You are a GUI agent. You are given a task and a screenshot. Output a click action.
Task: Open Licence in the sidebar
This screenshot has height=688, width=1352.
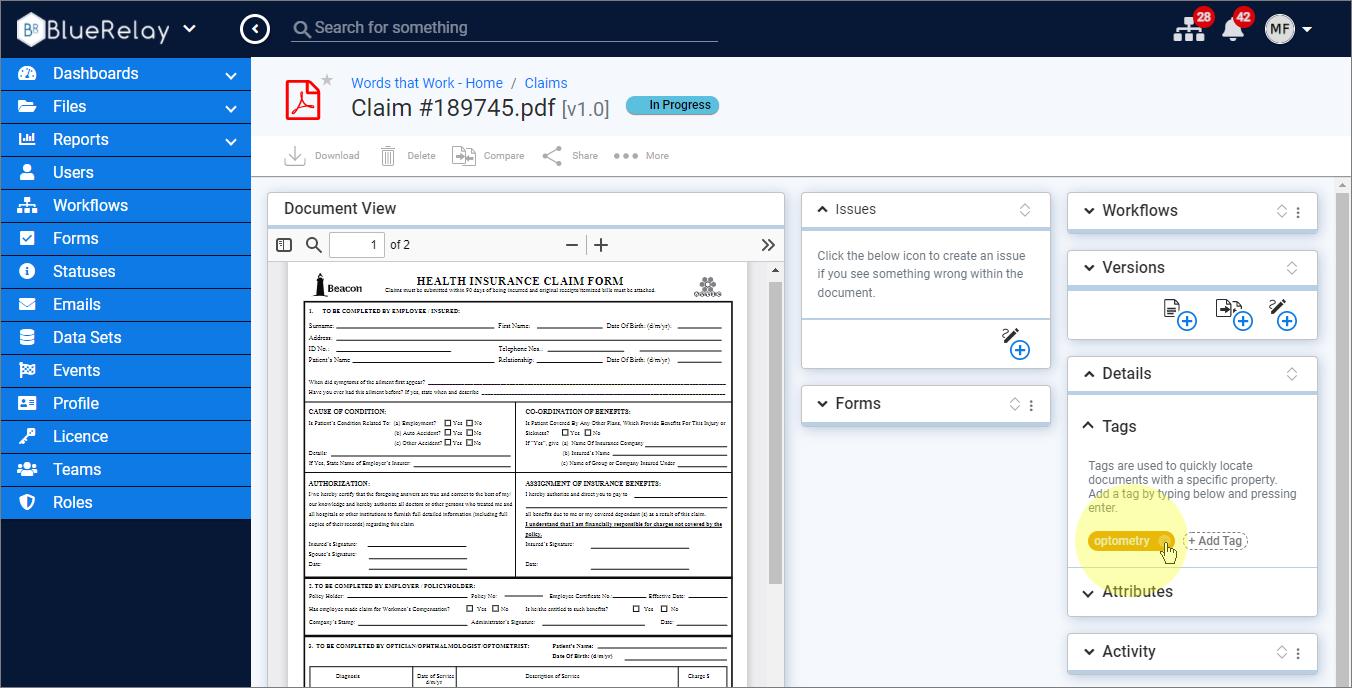[x=125, y=437]
